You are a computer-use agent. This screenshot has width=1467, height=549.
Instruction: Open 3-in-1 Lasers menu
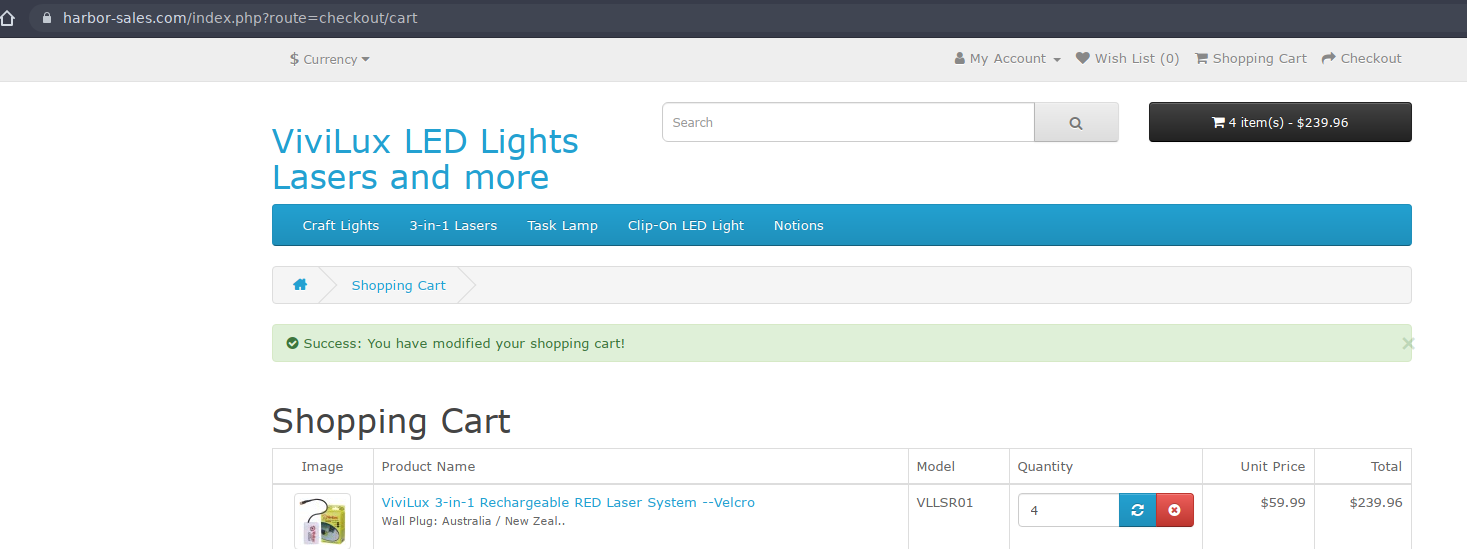tap(453, 225)
